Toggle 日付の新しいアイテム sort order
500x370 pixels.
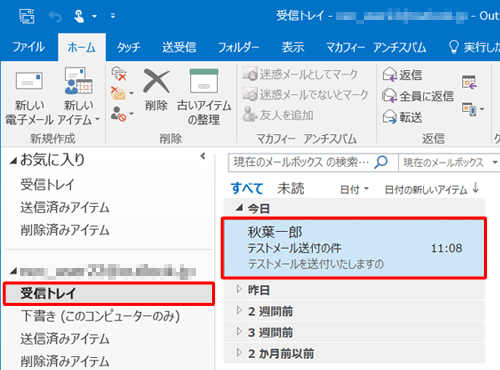(432, 189)
